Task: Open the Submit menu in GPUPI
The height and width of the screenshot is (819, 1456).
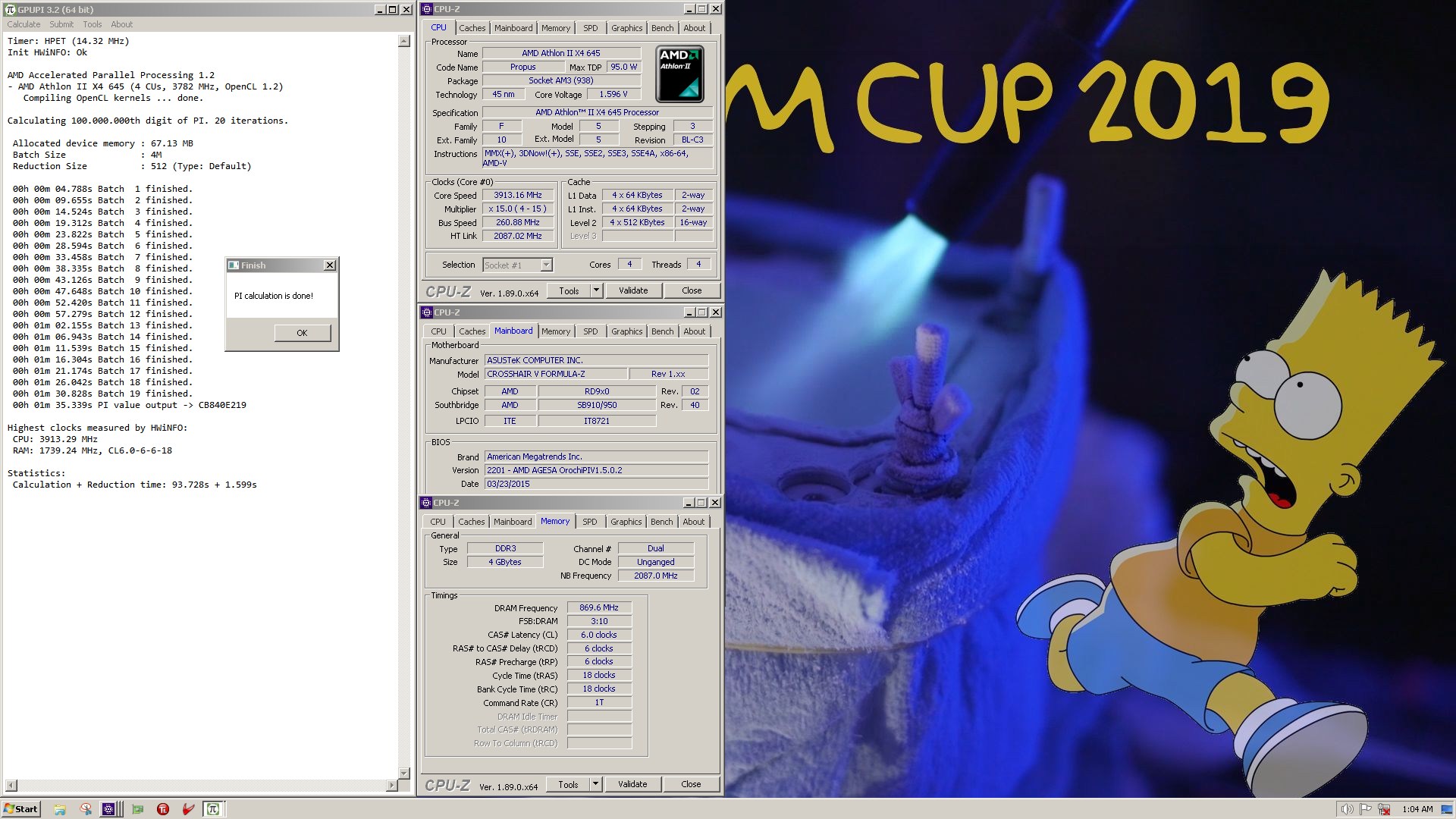Action: [61, 24]
